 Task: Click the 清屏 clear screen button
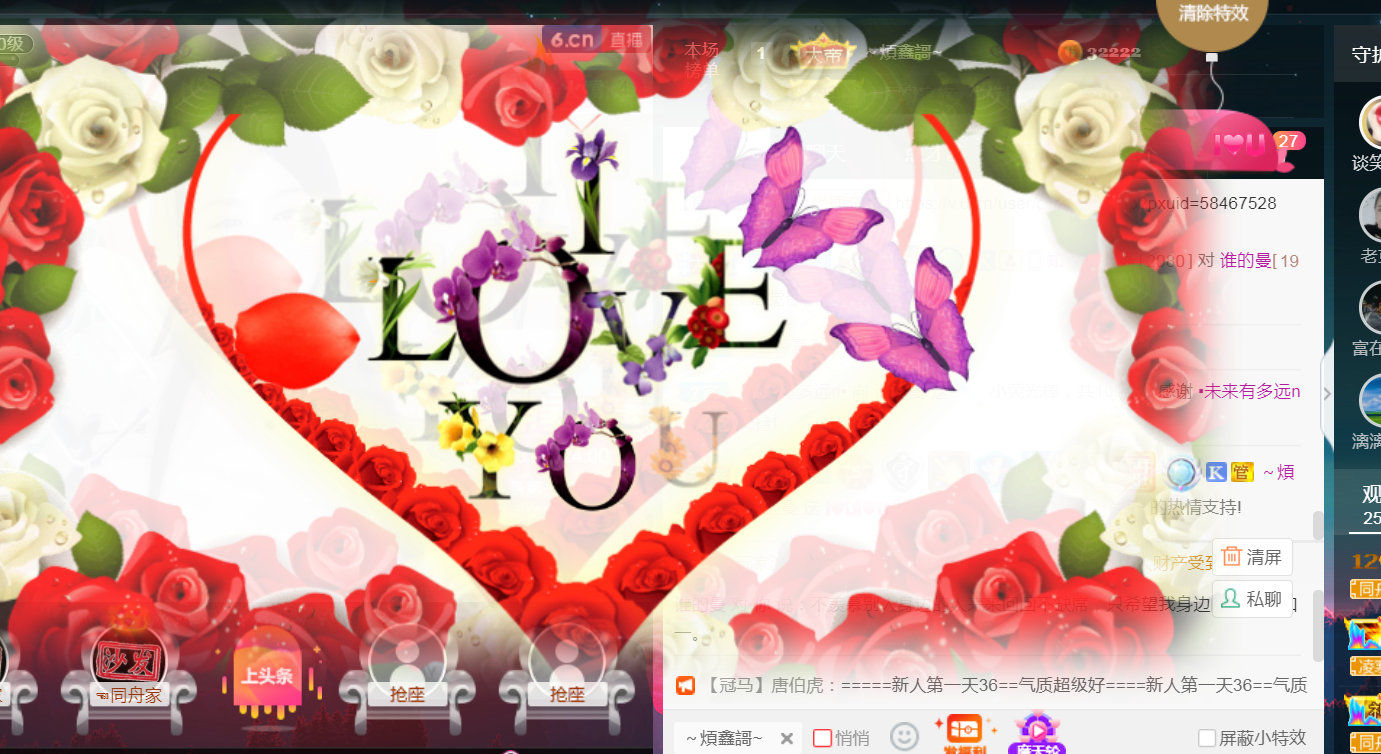[x=1252, y=557]
